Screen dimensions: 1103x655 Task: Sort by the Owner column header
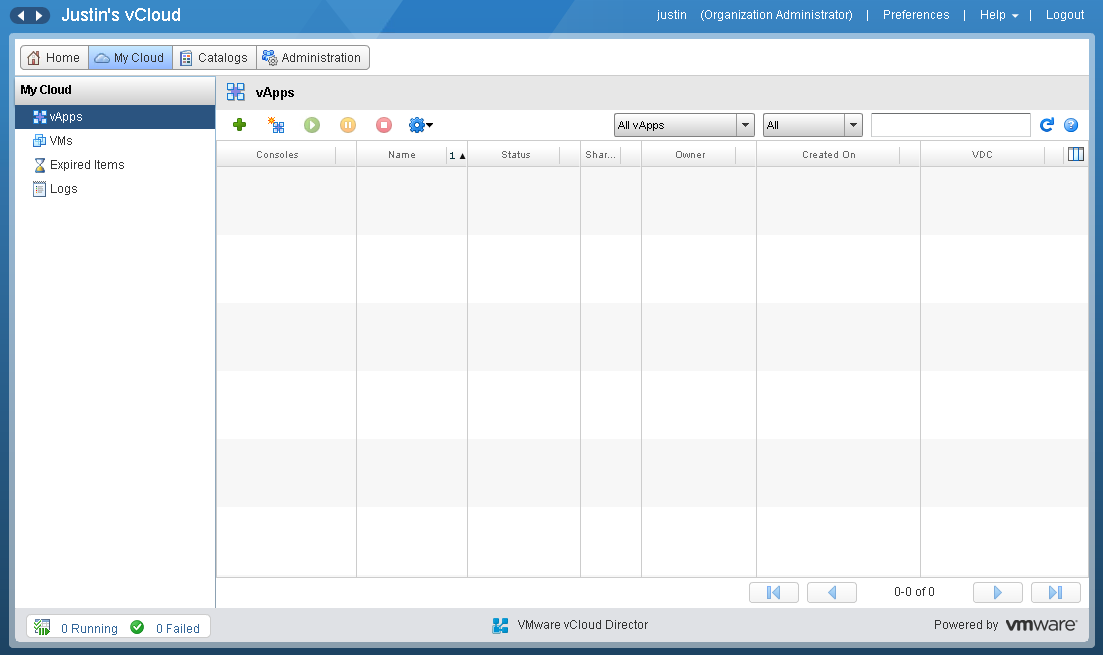pyautogui.click(x=690, y=155)
